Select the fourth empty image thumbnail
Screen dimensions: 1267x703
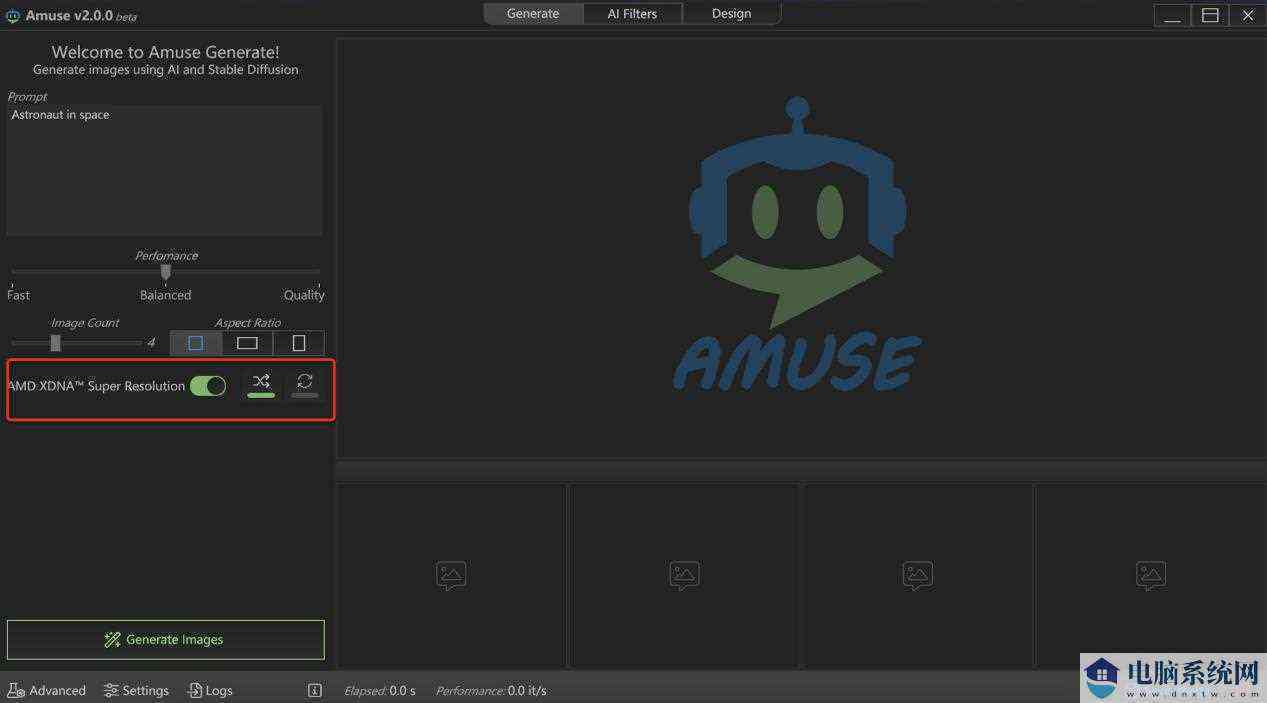tap(1150, 576)
